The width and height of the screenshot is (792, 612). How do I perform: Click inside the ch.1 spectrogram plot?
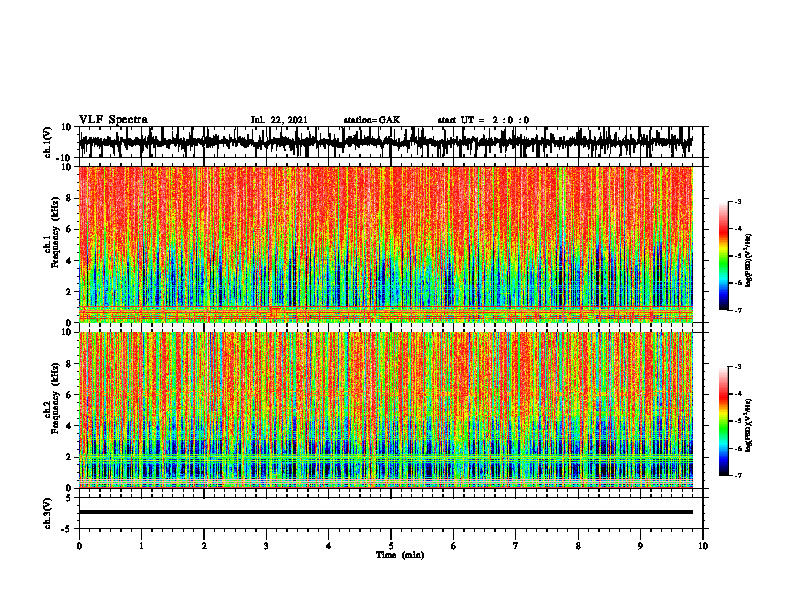point(385,244)
